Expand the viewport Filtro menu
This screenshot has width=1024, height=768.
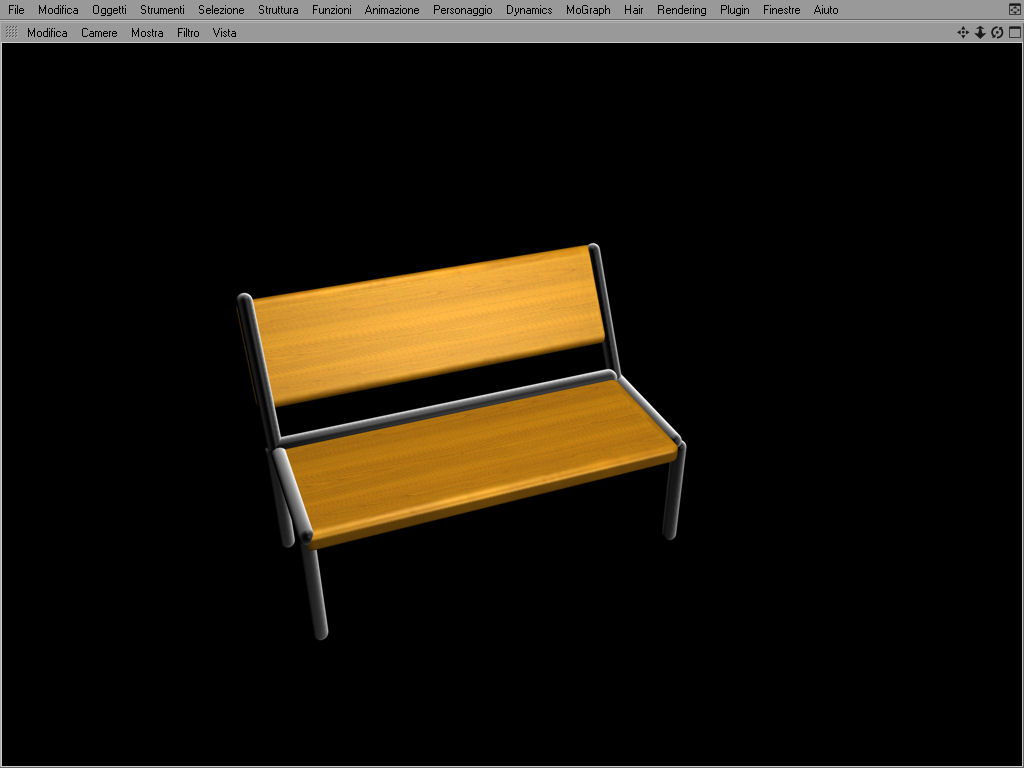coord(188,33)
